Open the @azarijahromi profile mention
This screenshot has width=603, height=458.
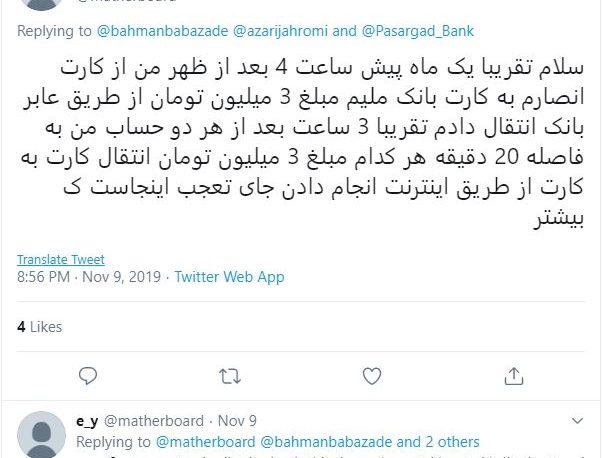[x=280, y=31]
